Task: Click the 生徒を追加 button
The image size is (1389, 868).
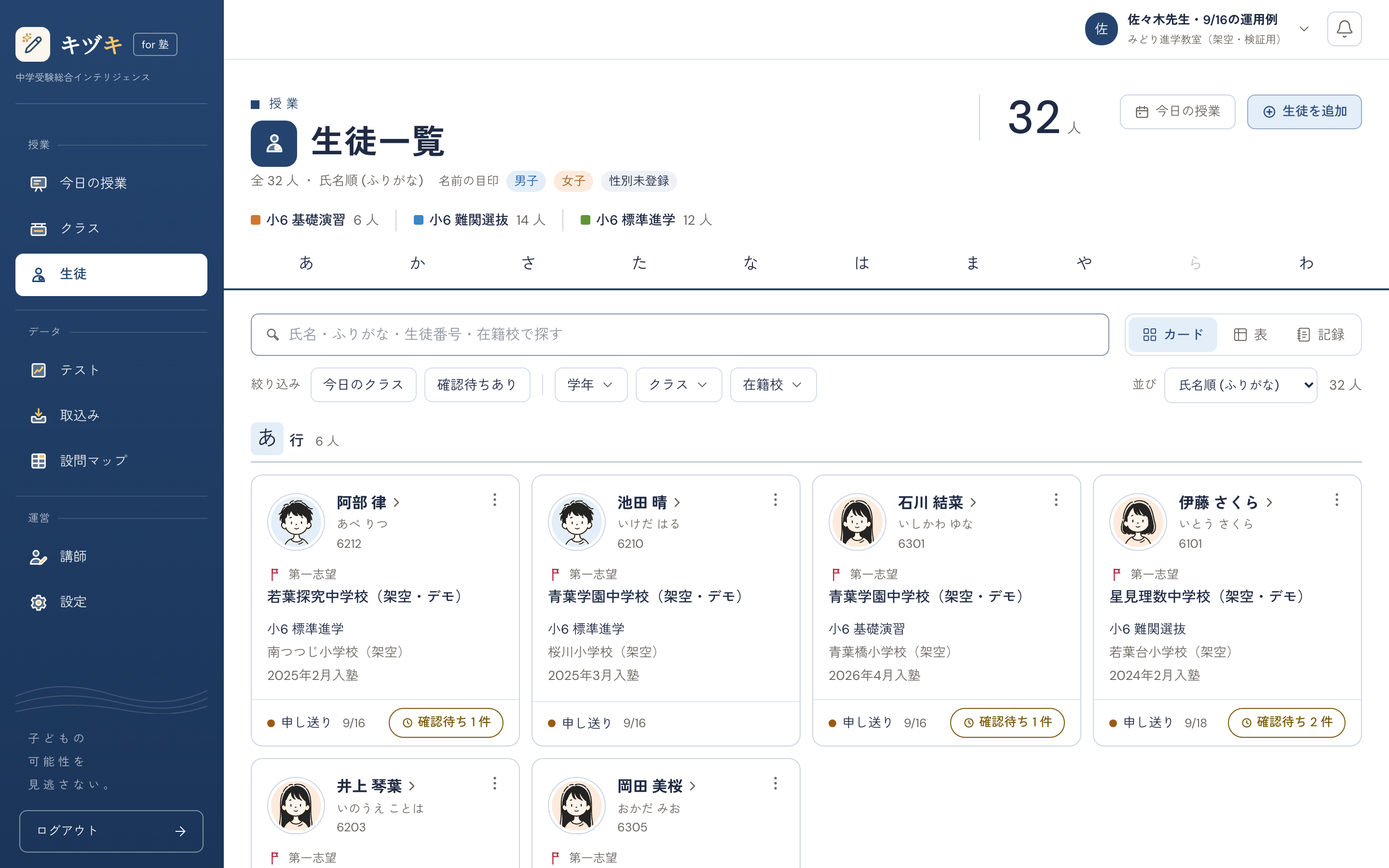Action: pos(1304,112)
